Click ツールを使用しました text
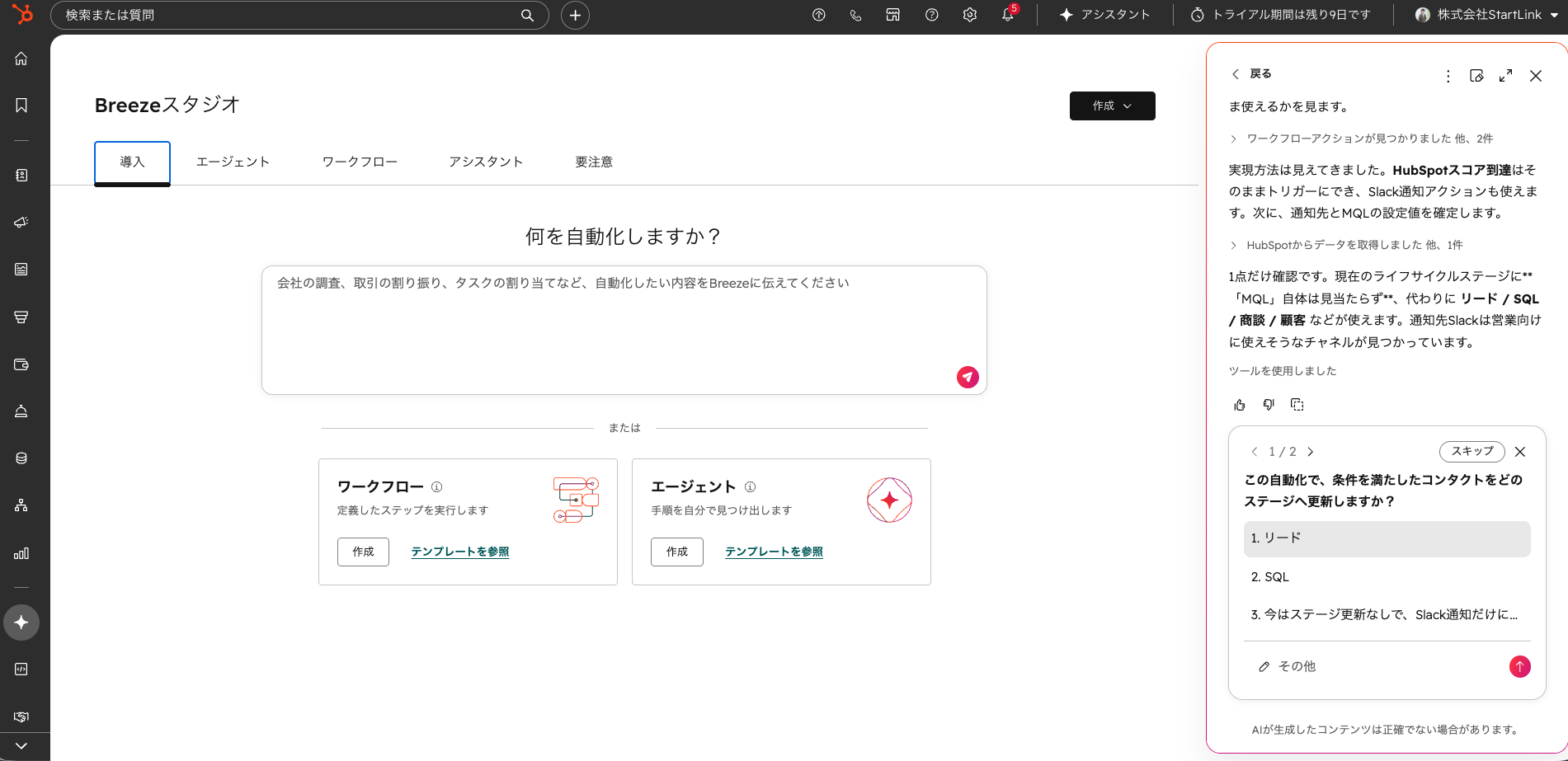 click(1283, 371)
